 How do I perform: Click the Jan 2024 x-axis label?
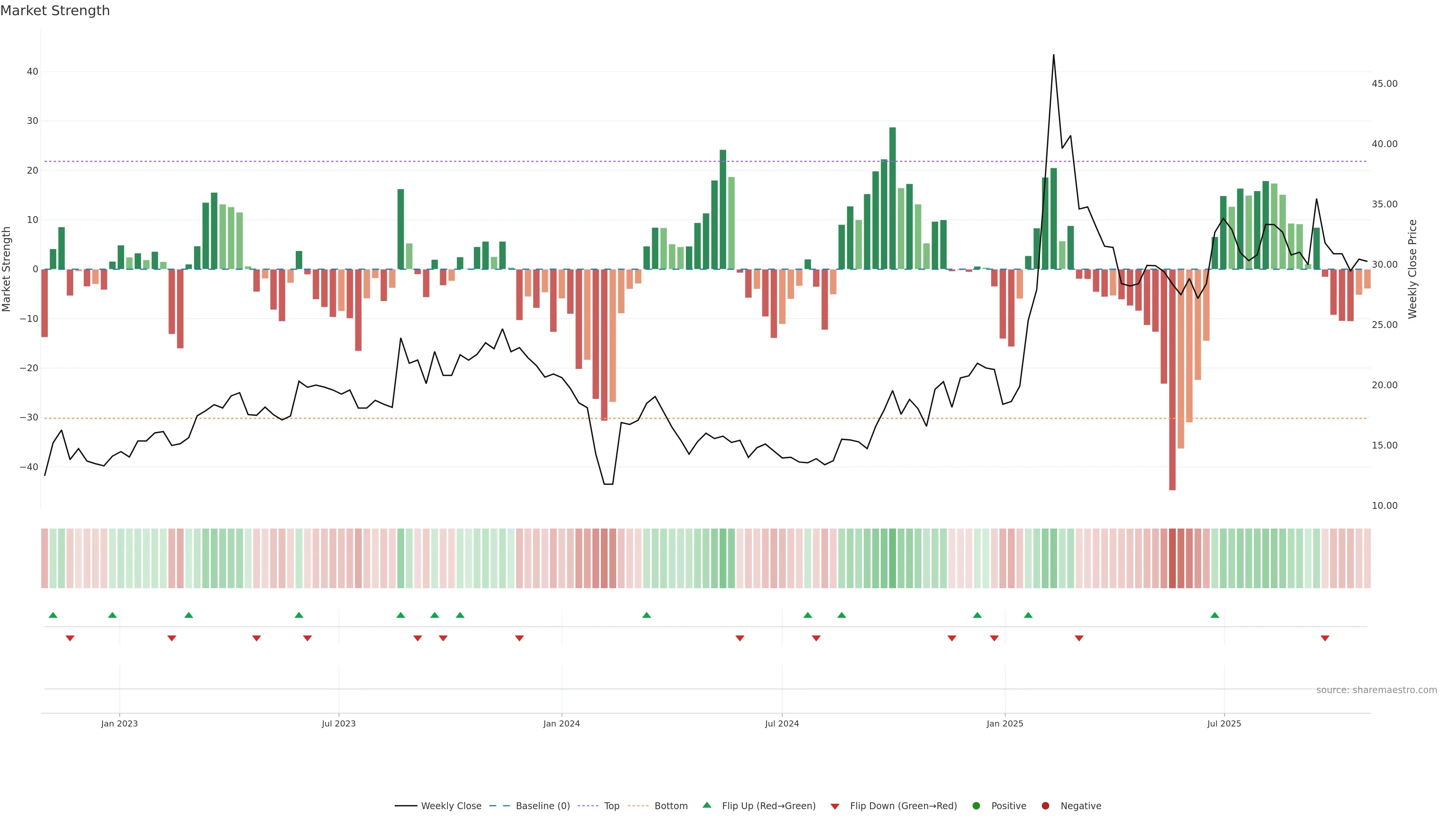[561, 723]
